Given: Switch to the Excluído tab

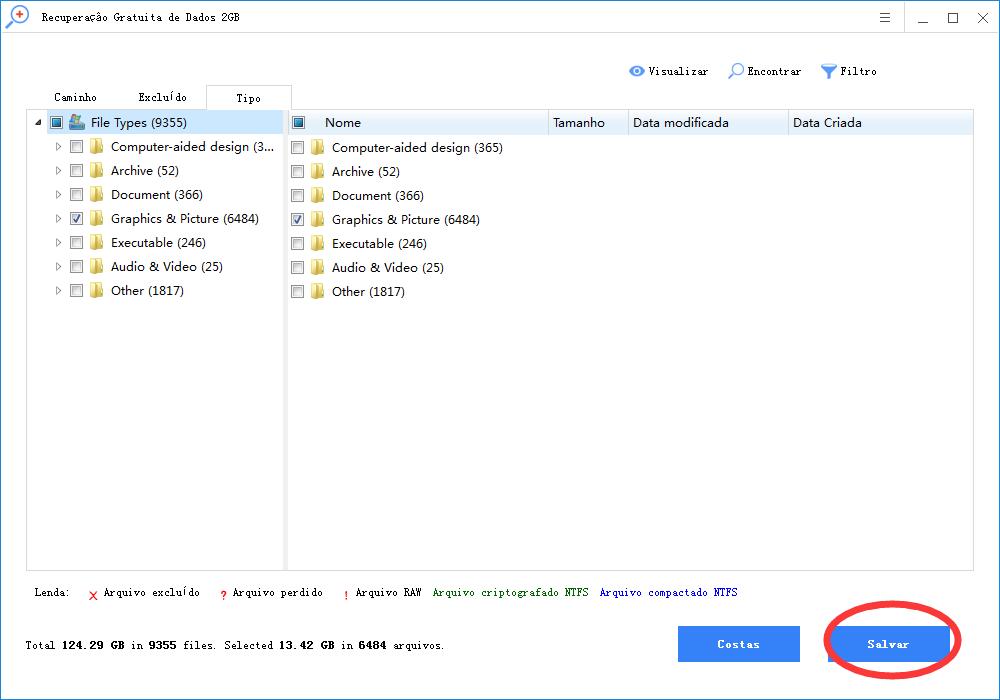Looking at the screenshot, I should coord(163,97).
